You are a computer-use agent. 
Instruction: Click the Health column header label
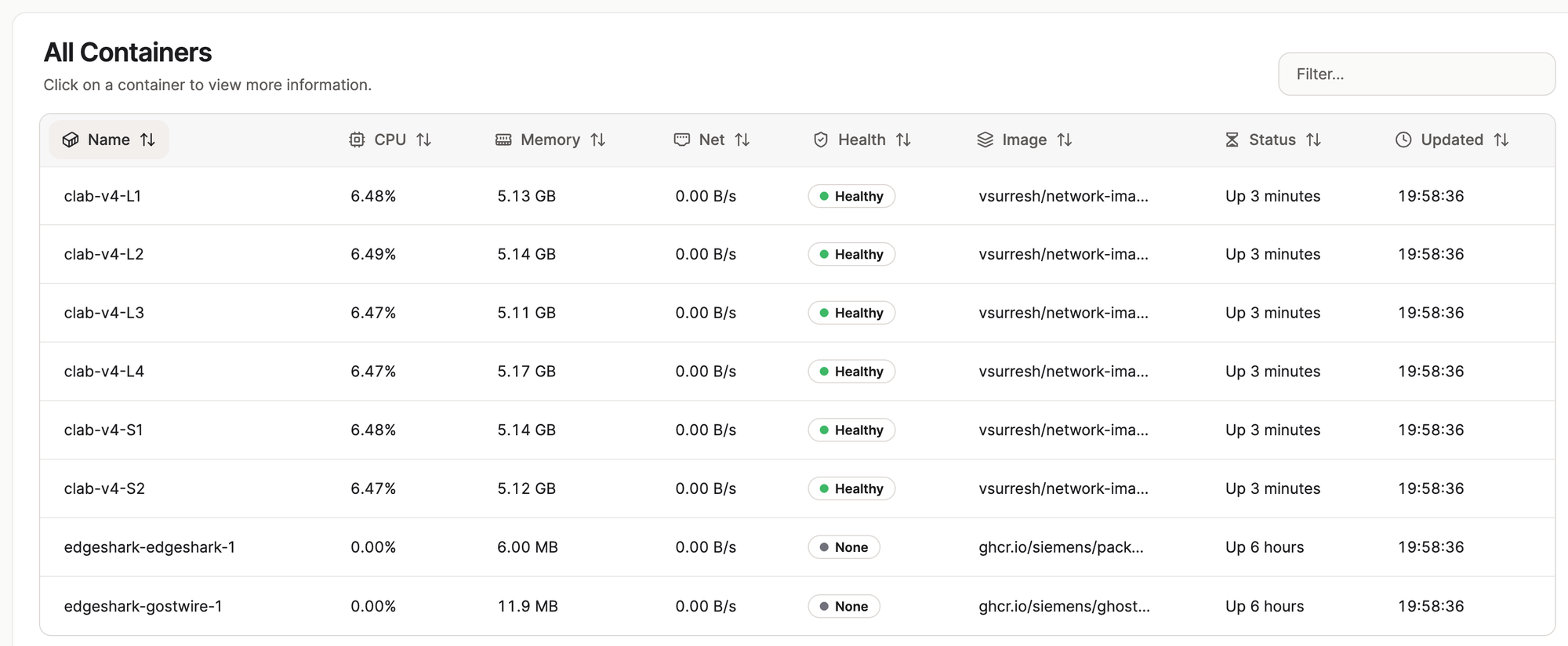pyautogui.click(x=862, y=140)
